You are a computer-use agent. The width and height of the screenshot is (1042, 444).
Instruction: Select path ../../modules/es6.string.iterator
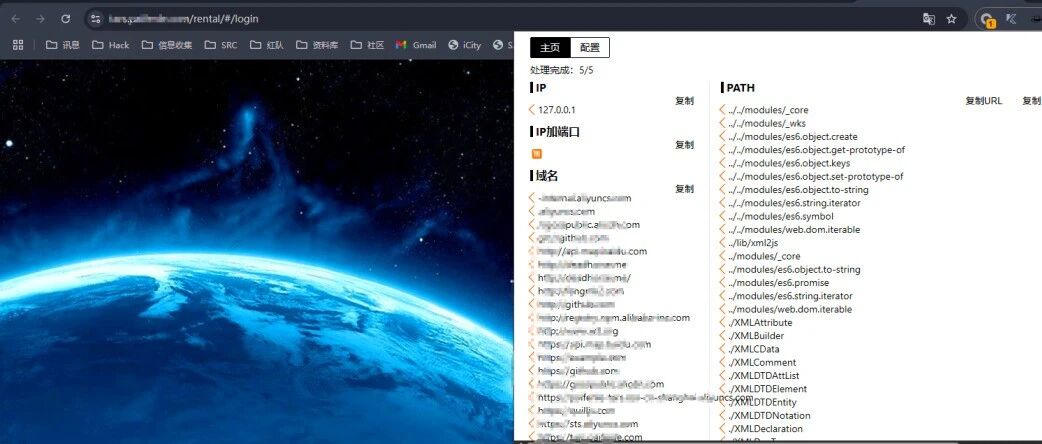[794, 203]
